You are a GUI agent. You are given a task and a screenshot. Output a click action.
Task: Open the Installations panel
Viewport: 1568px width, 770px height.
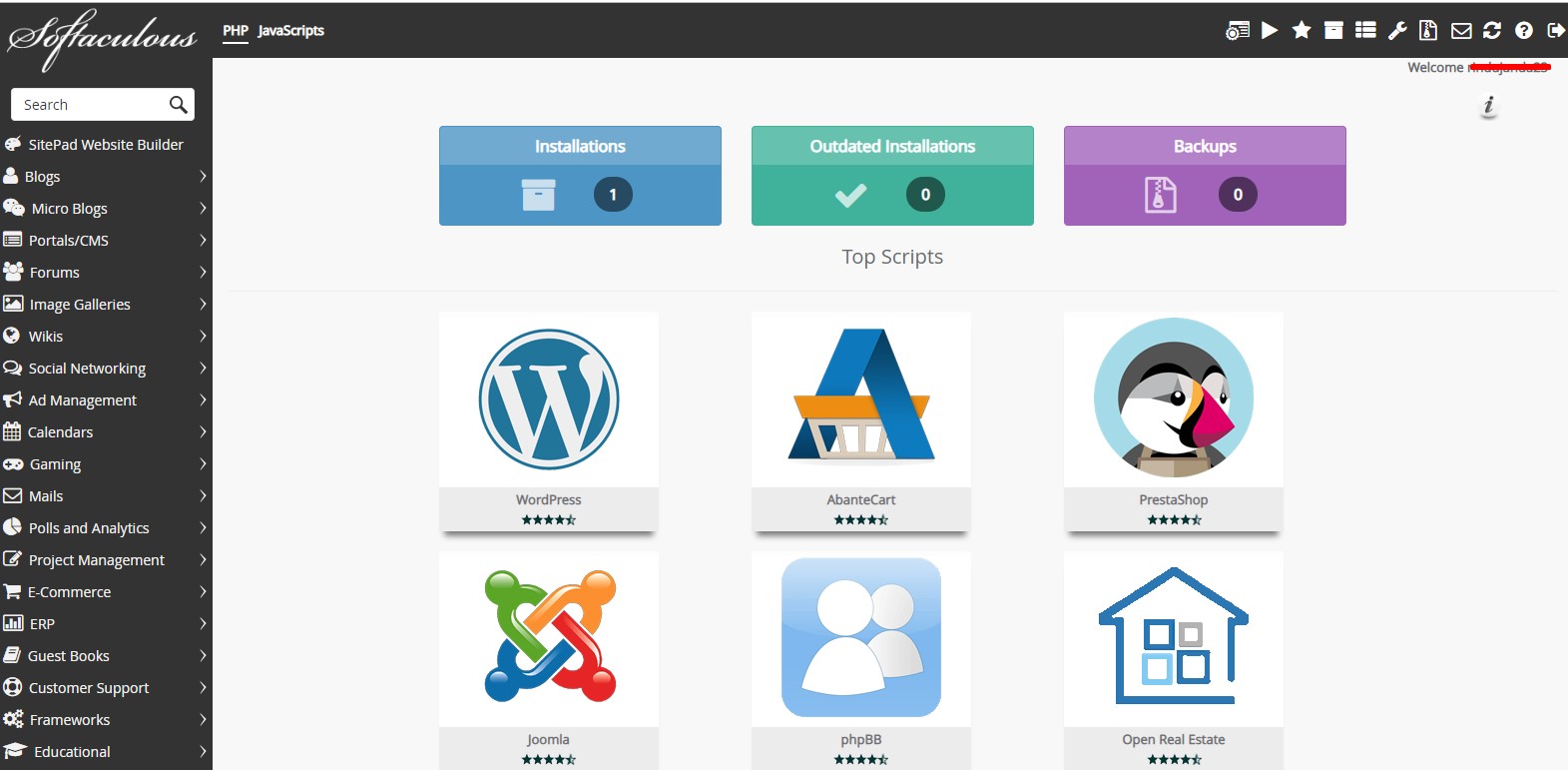[x=580, y=176]
